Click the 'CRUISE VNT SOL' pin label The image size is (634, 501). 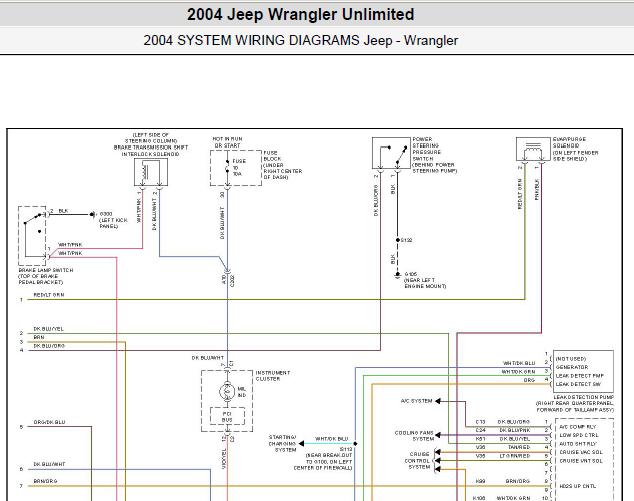581,461
